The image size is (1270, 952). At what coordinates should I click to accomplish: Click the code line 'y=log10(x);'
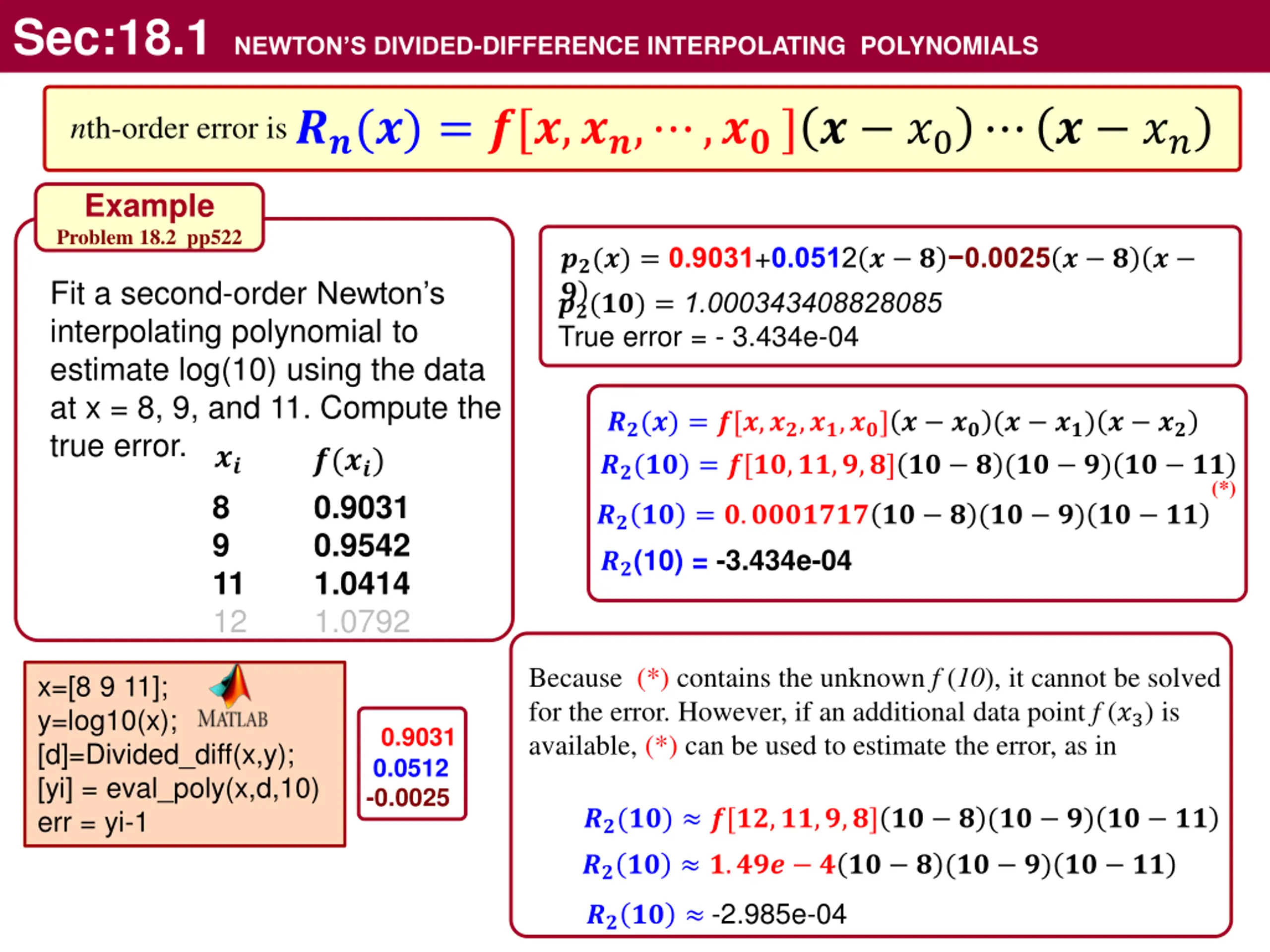(108, 722)
